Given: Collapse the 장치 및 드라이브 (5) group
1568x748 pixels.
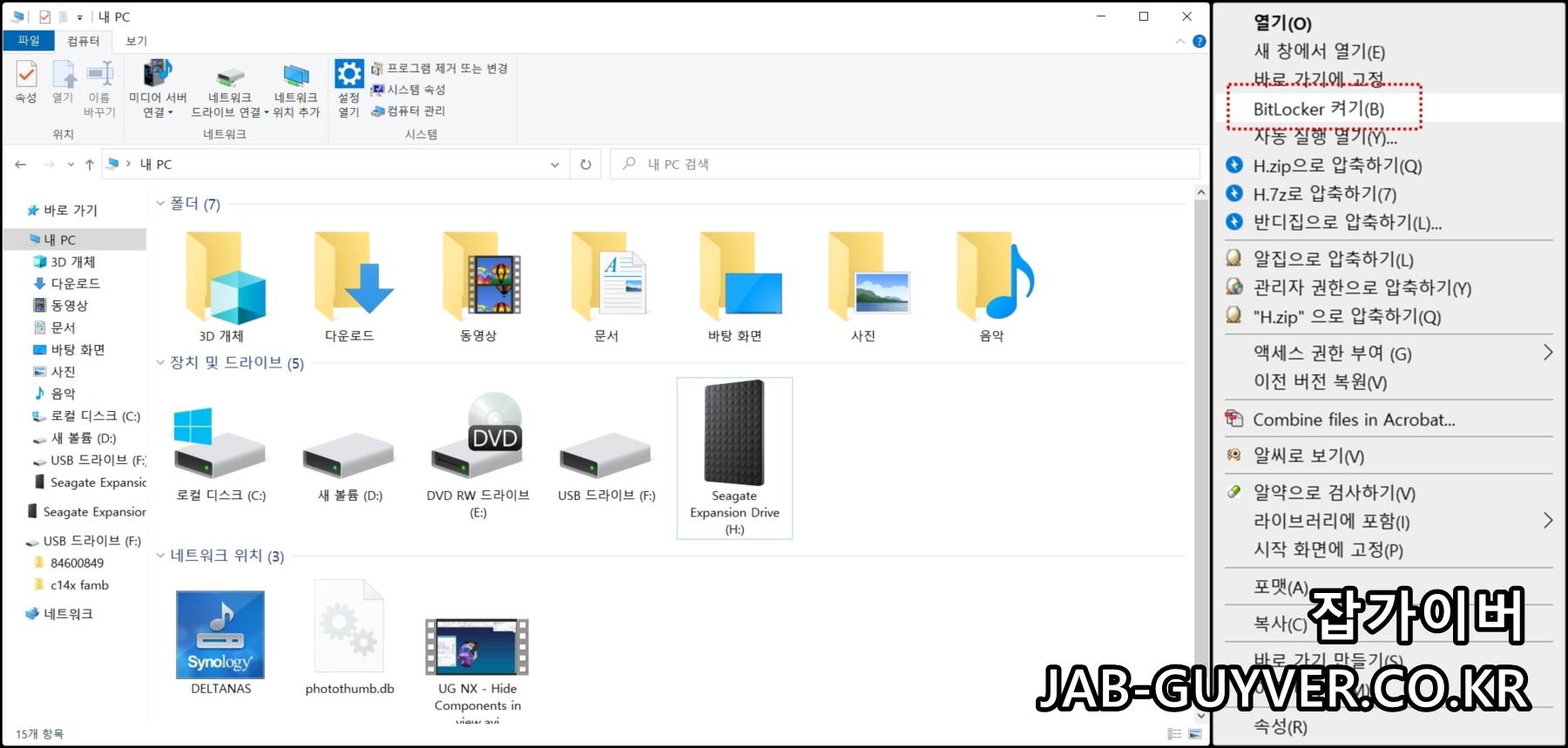Looking at the screenshot, I should tap(160, 363).
